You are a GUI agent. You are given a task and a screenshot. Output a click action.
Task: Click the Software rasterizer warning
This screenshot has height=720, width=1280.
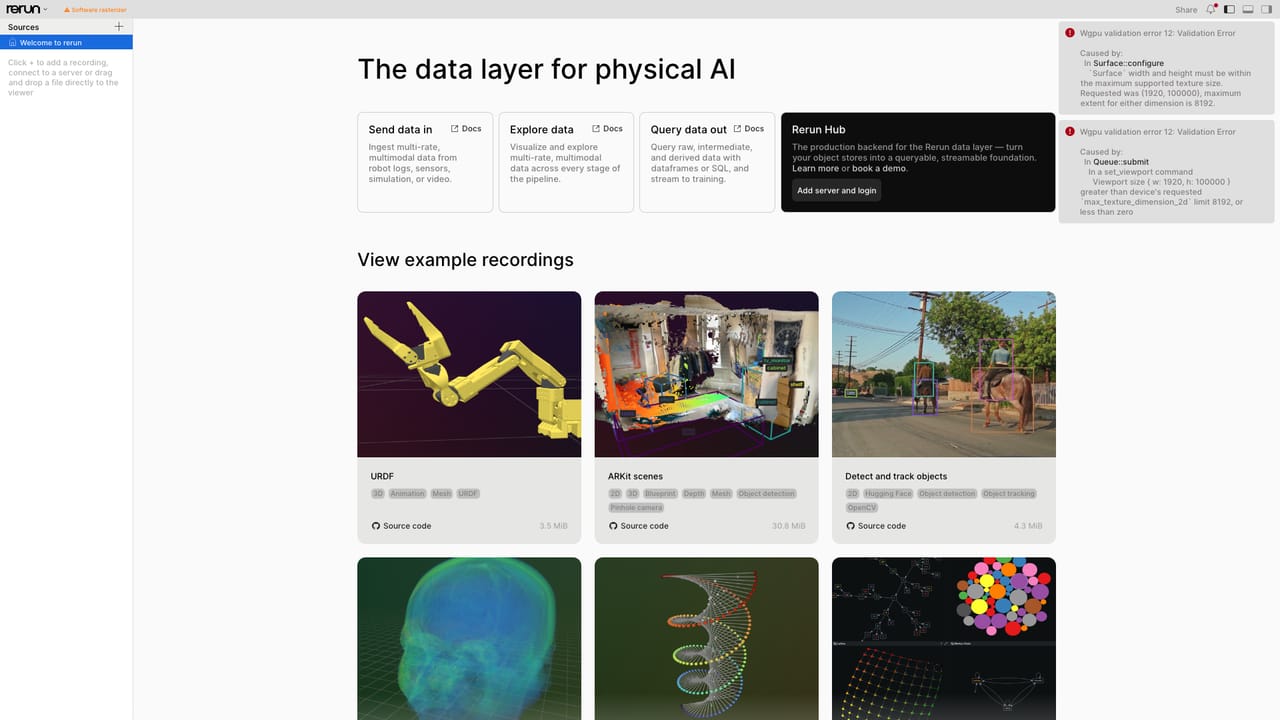point(95,9)
